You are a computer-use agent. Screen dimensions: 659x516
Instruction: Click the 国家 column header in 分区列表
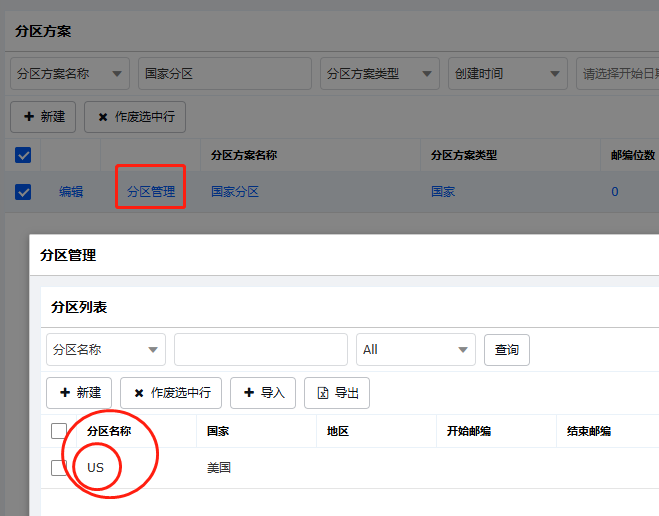[x=218, y=431]
